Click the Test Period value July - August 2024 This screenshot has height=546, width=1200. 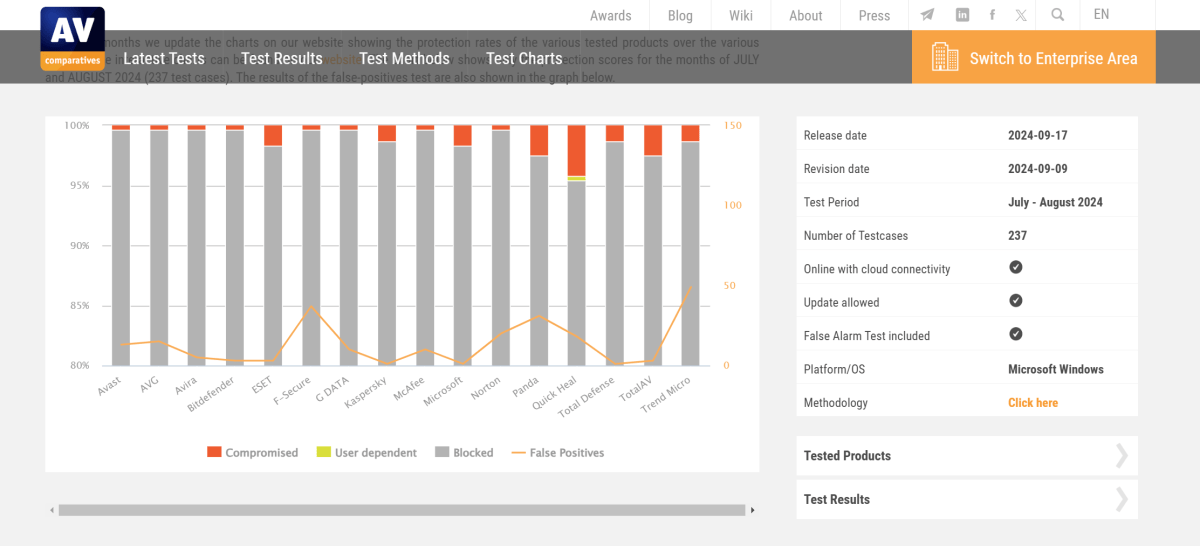1055,202
